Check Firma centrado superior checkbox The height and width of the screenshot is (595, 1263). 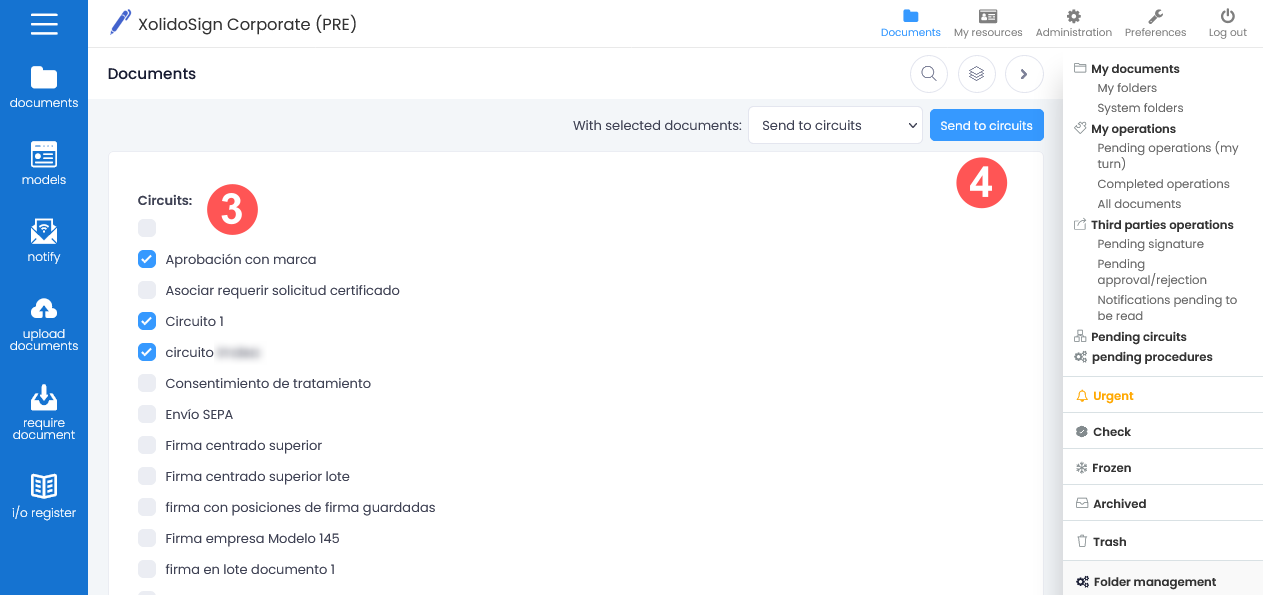click(x=147, y=445)
